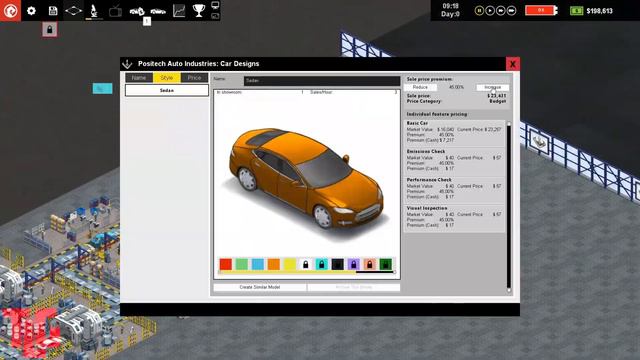
Task: Click the locked purple color swatch
Action: click(x=353, y=264)
